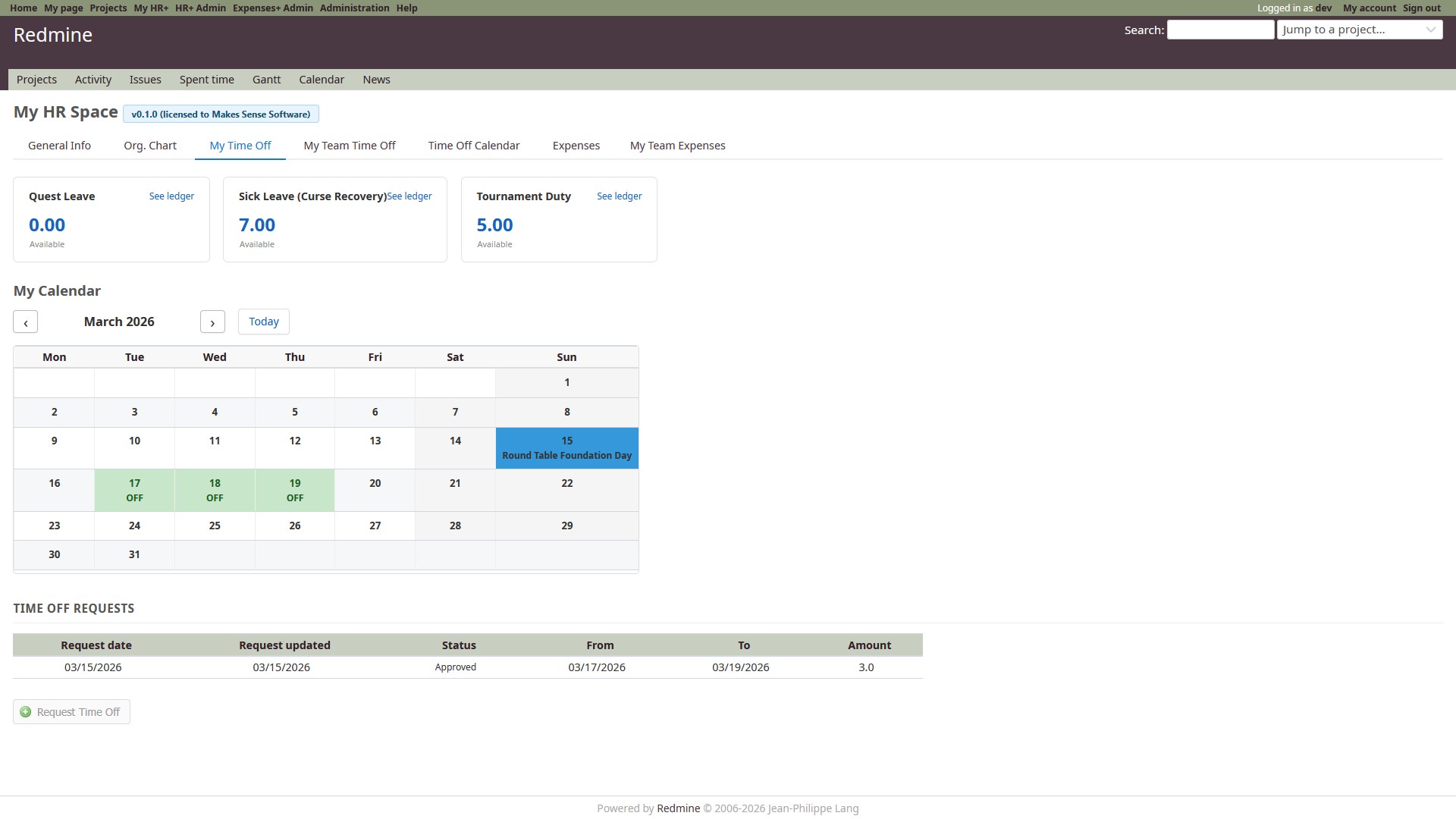The width and height of the screenshot is (1456, 819).
Task: Select Round Table Foundation Day calendar cell
Action: (x=566, y=448)
